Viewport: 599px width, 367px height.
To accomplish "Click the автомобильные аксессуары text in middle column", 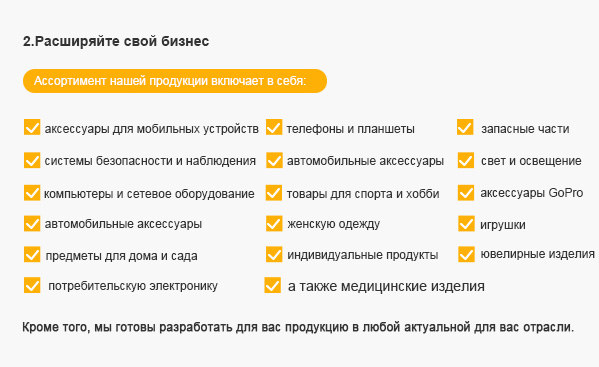I will point(365,161).
